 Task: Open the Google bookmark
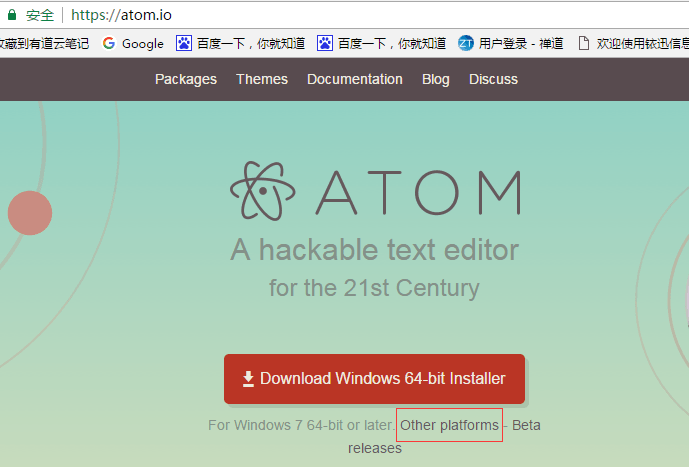(133, 43)
